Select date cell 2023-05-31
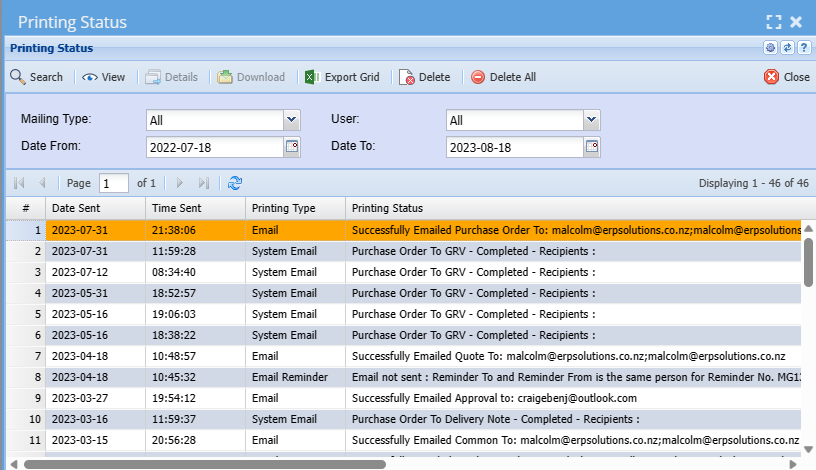 (95, 293)
